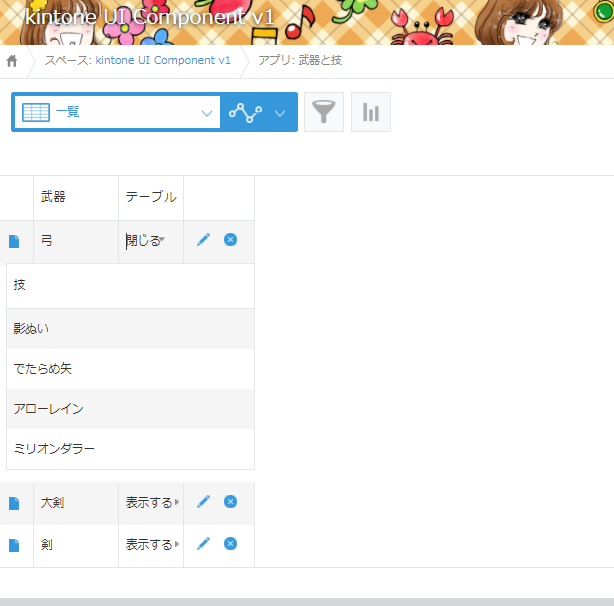Open the 一覧 view selector dropdown

coord(117,112)
